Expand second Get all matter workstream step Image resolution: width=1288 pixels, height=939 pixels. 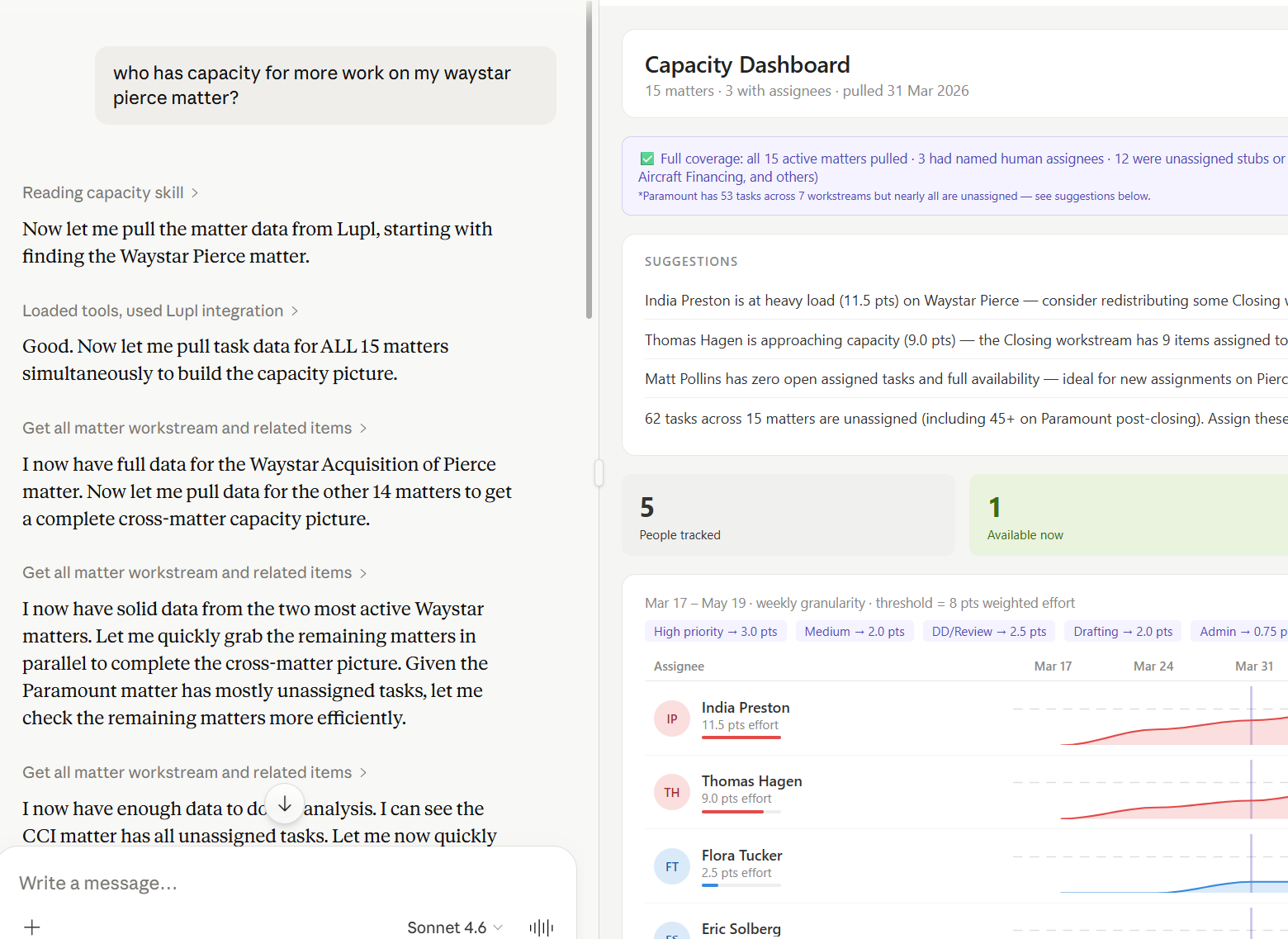(x=195, y=572)
